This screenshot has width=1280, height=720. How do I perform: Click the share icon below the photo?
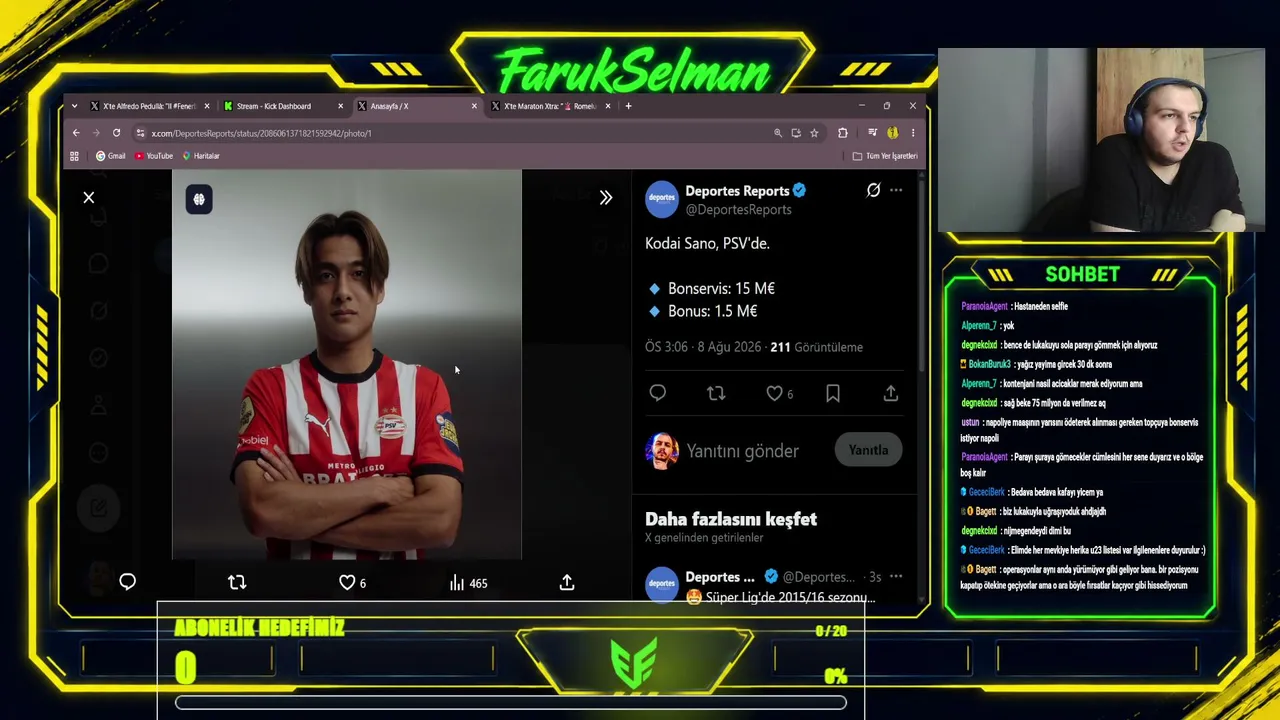567,582
